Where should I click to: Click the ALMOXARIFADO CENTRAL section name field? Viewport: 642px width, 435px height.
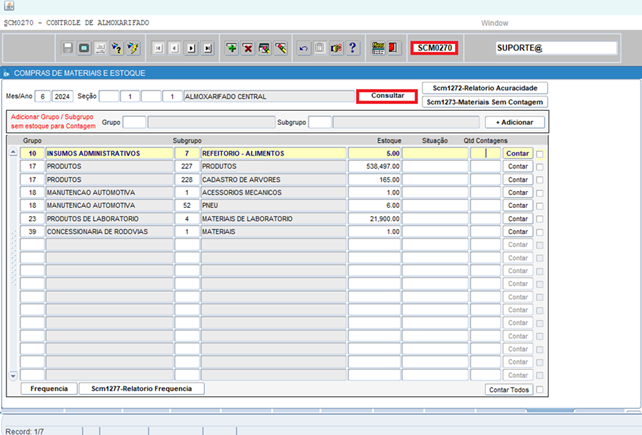point(269,97)
